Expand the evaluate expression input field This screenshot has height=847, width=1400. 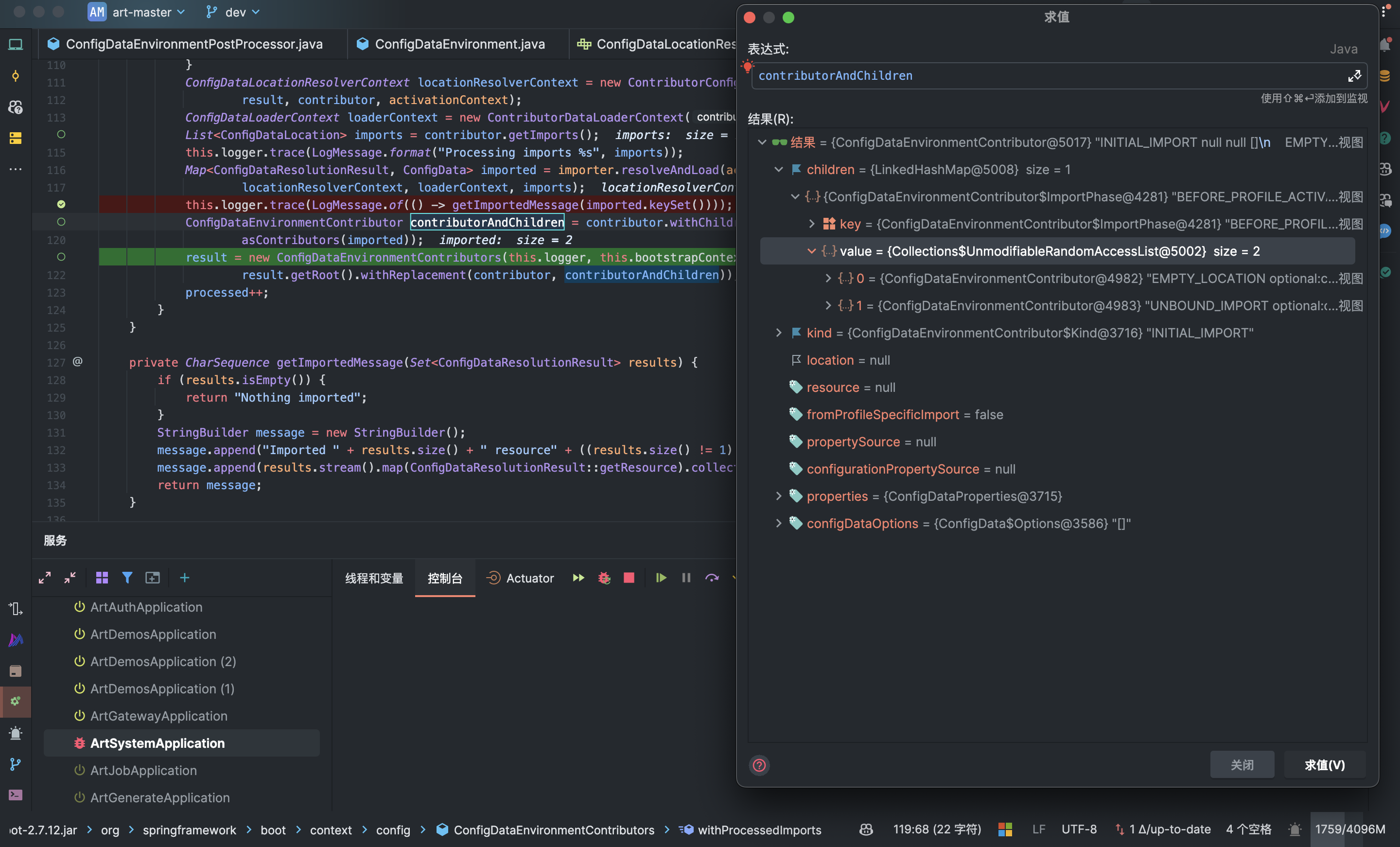click(1354, 75)
